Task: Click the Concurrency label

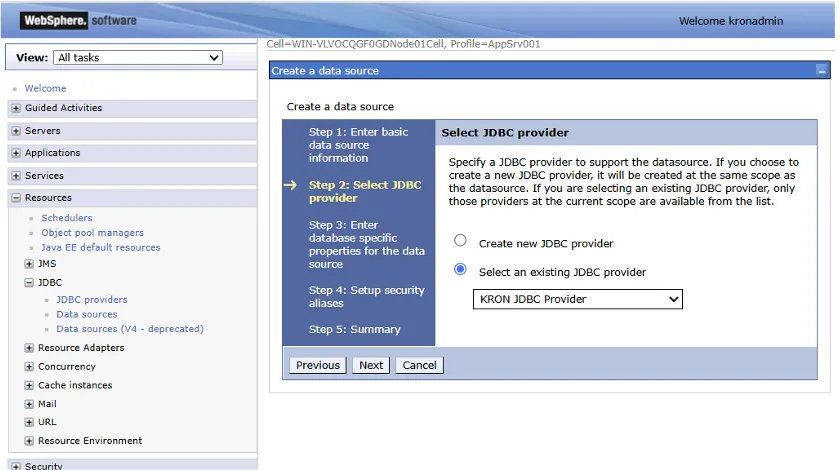Action: (x=66, y=367)
